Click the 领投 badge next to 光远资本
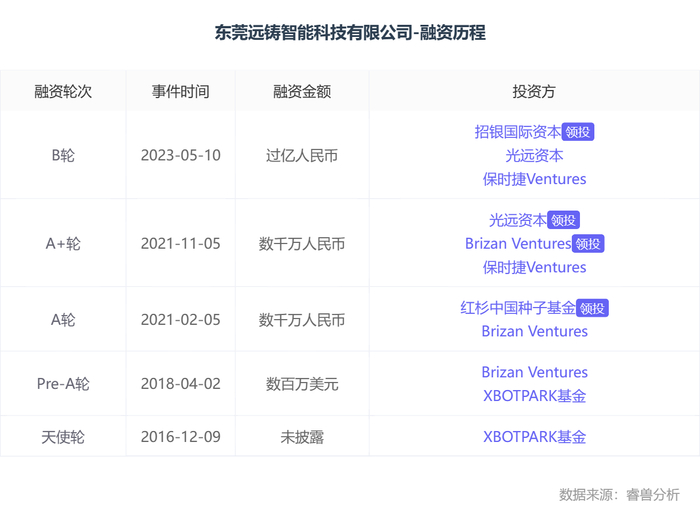Viewport: 700px width, 532px height. point(564,221)
